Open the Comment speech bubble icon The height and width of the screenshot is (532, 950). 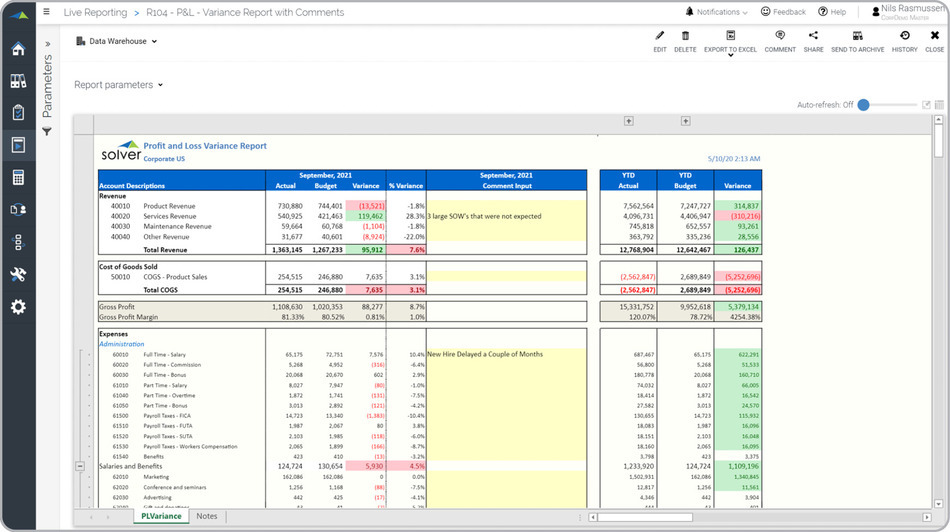780,37
